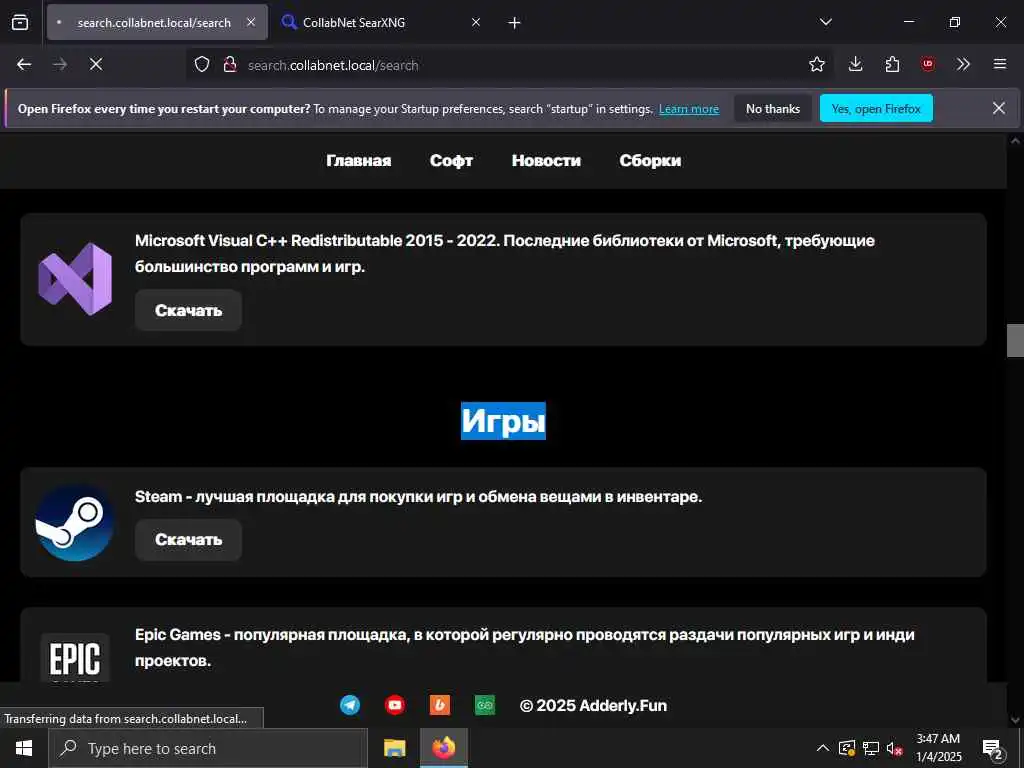Click the orange Boosty icon in the footer
This screenshot has width=1024, height=768.
[x=440, y=705]
